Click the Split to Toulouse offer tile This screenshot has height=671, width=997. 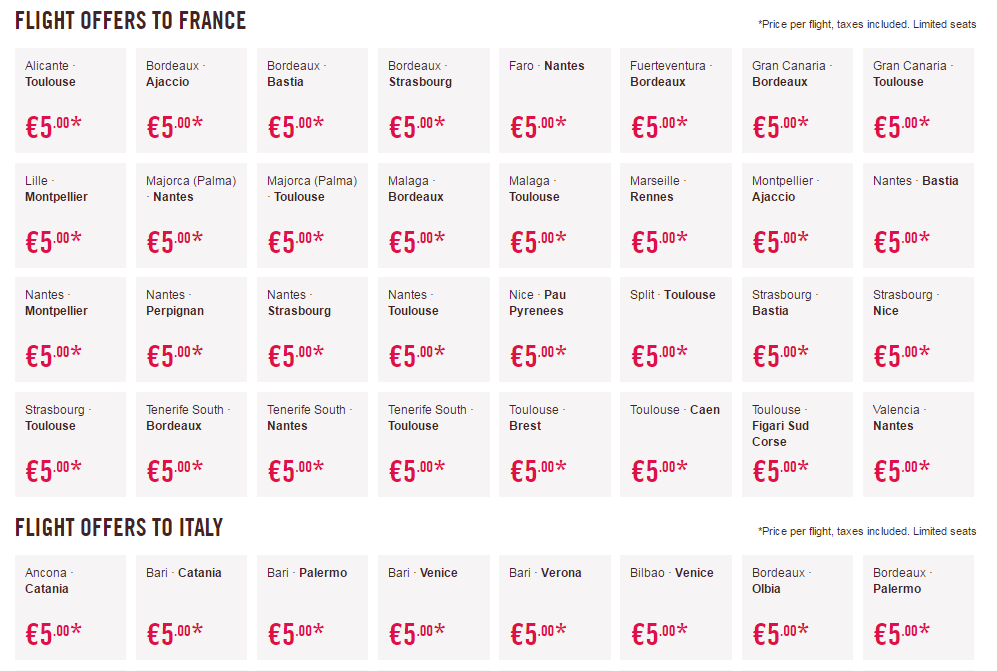pyautogui.click(x=676, y=329)
